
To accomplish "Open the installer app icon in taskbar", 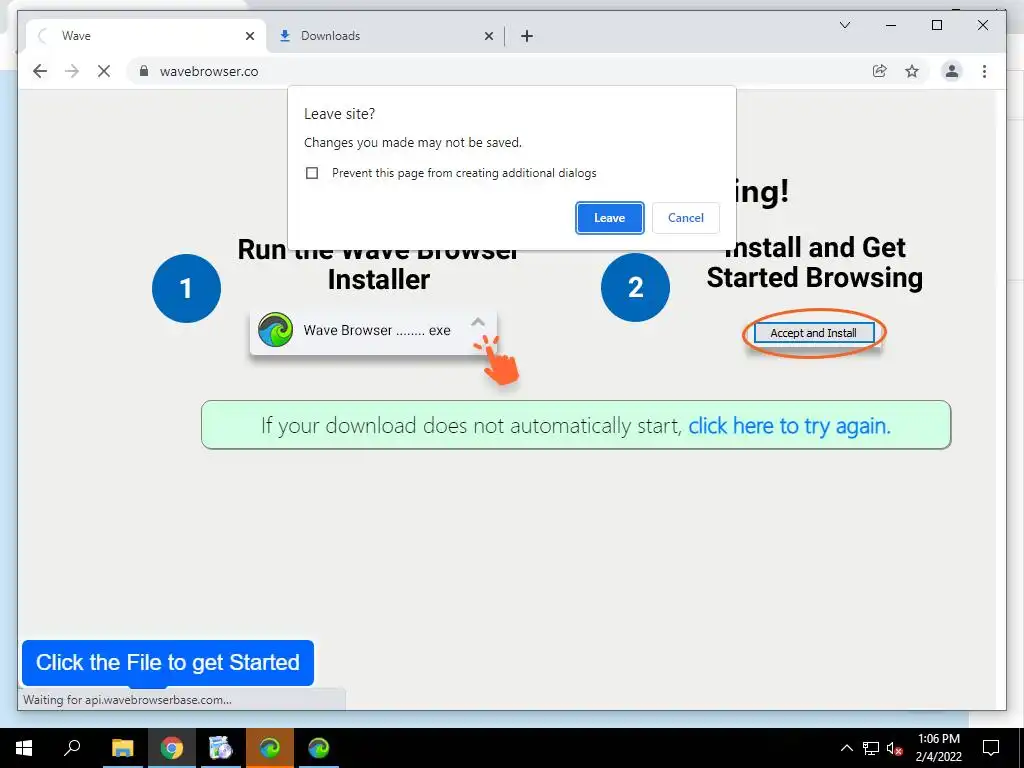I will pos(221,748).
